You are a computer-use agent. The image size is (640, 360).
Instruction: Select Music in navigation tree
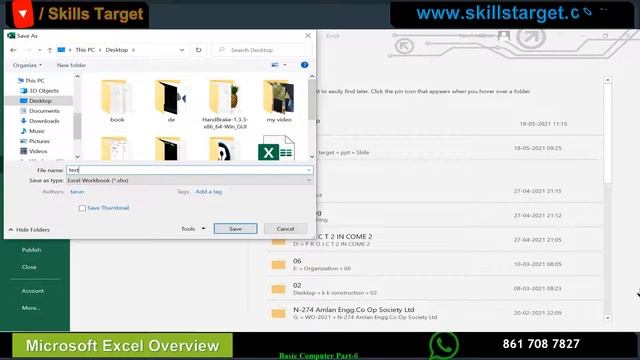33,131
